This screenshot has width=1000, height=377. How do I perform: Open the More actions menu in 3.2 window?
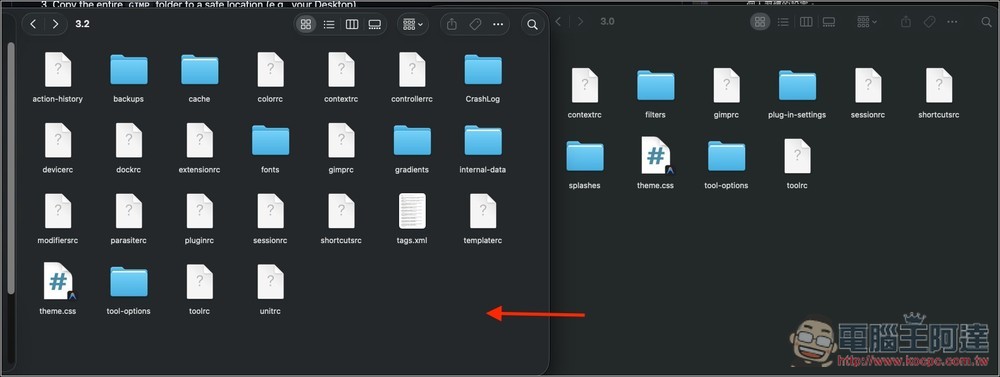click(497, 24)
